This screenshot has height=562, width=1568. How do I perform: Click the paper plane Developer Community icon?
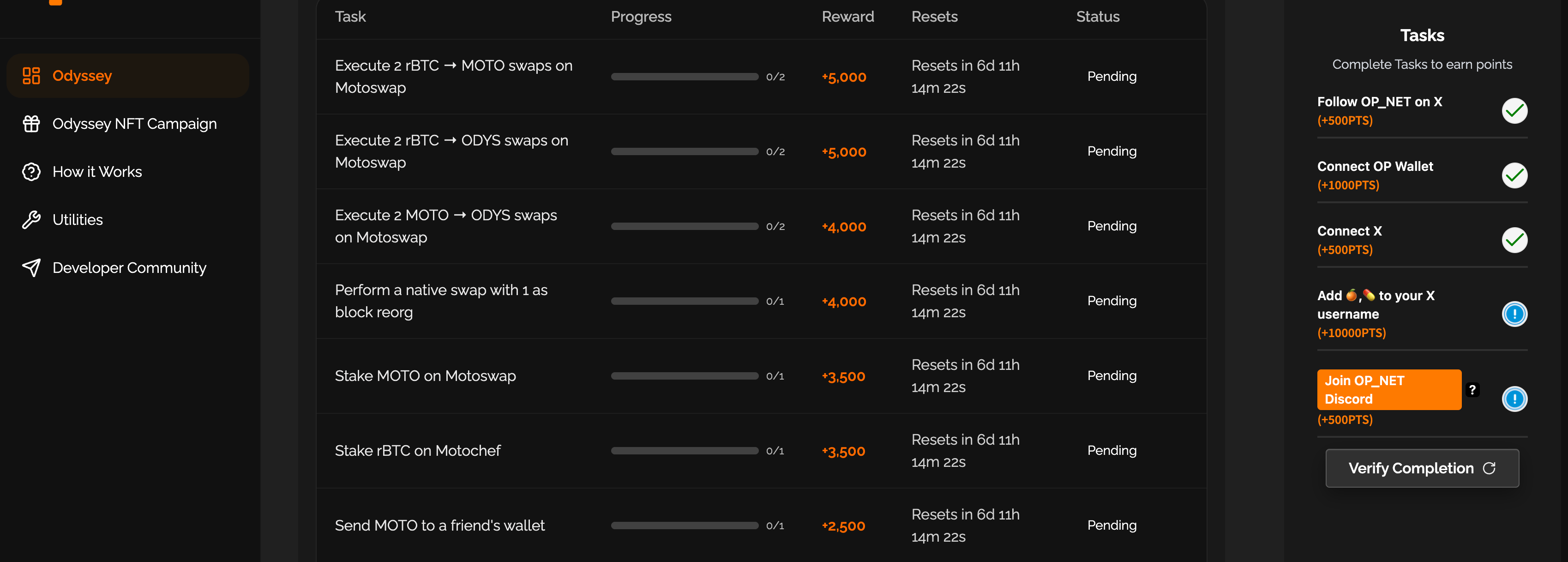[31, 268]
